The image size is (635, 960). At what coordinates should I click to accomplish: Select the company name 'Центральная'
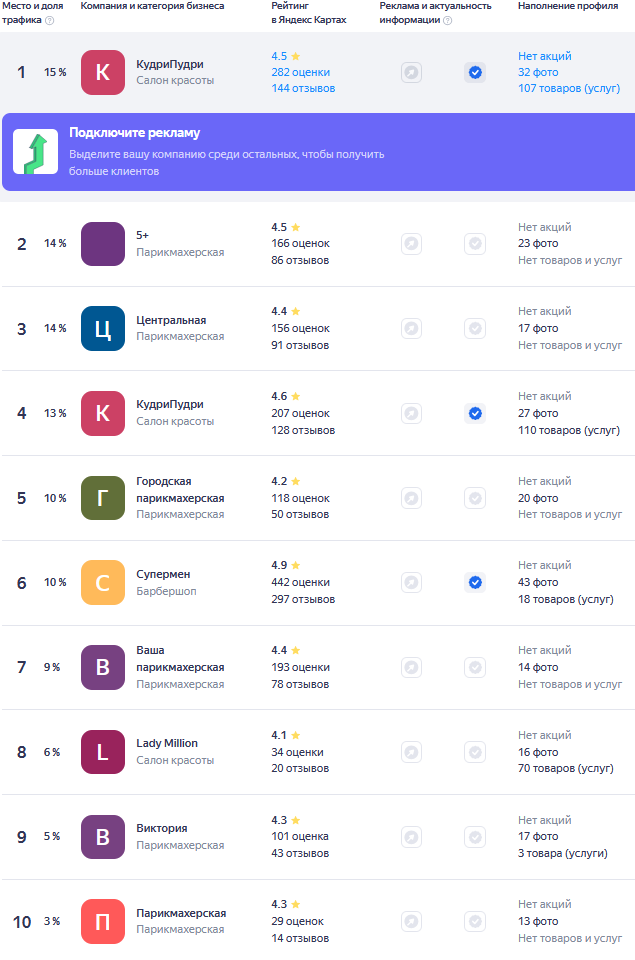pos(171,320)
